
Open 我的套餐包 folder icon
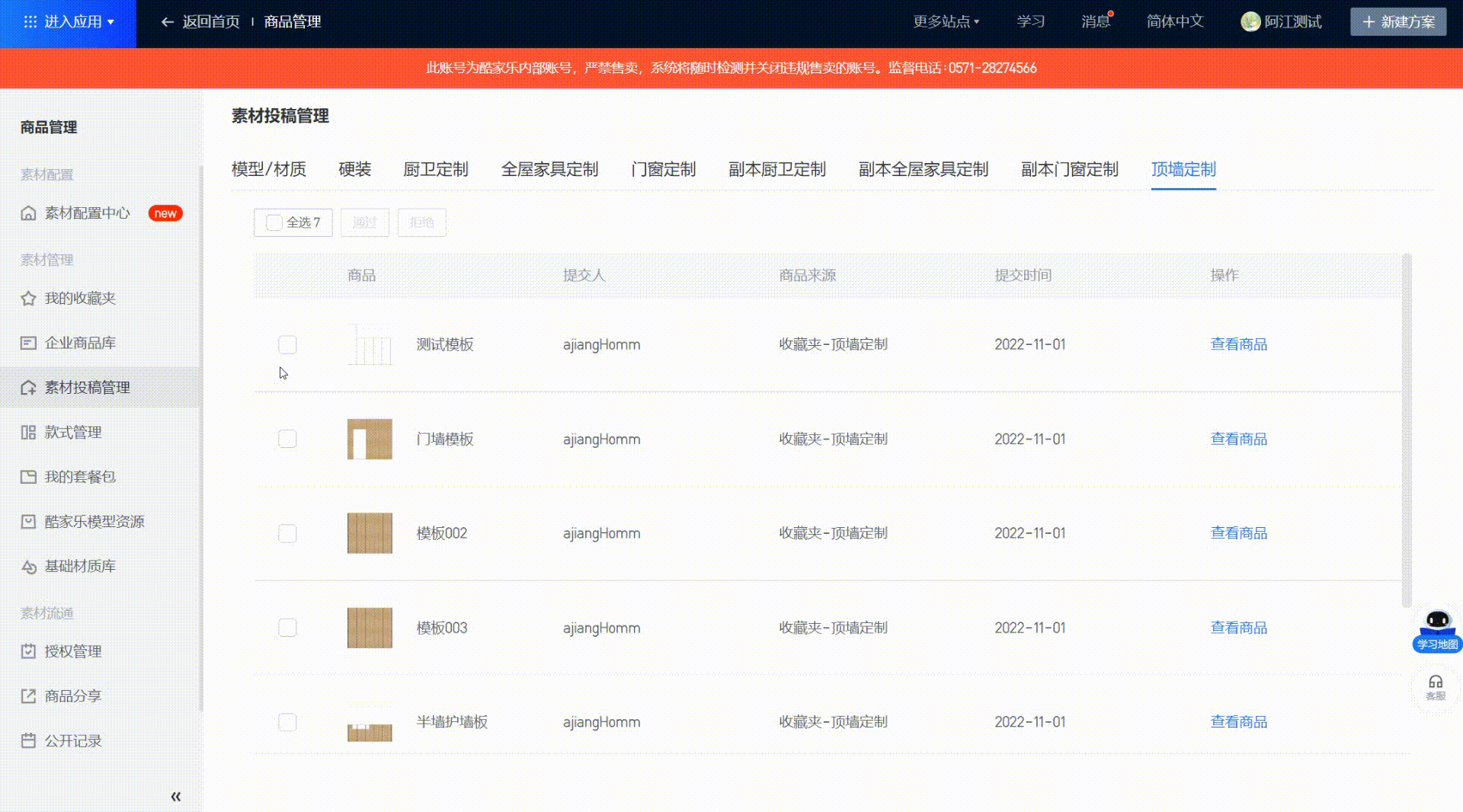(x=28, y=477)
